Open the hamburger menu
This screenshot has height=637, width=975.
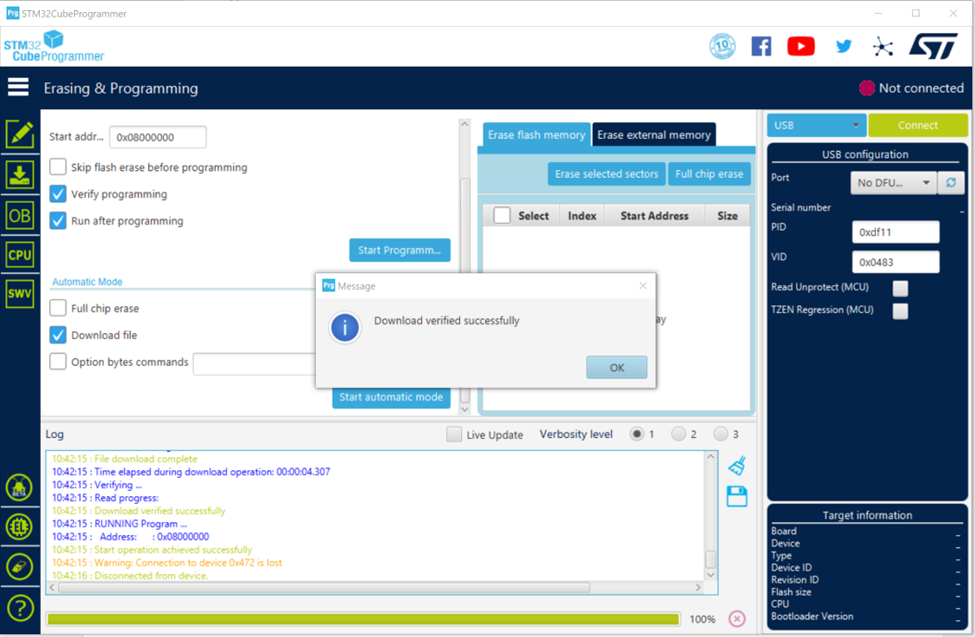[18, 87]
